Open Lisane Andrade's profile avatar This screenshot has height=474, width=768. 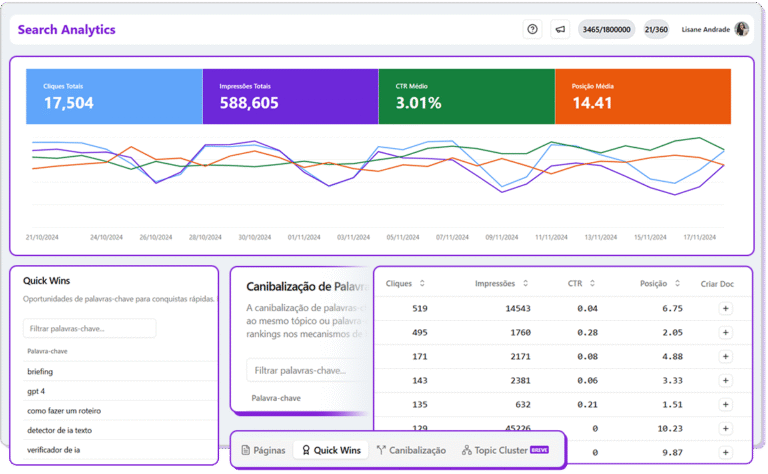point(741,29)
